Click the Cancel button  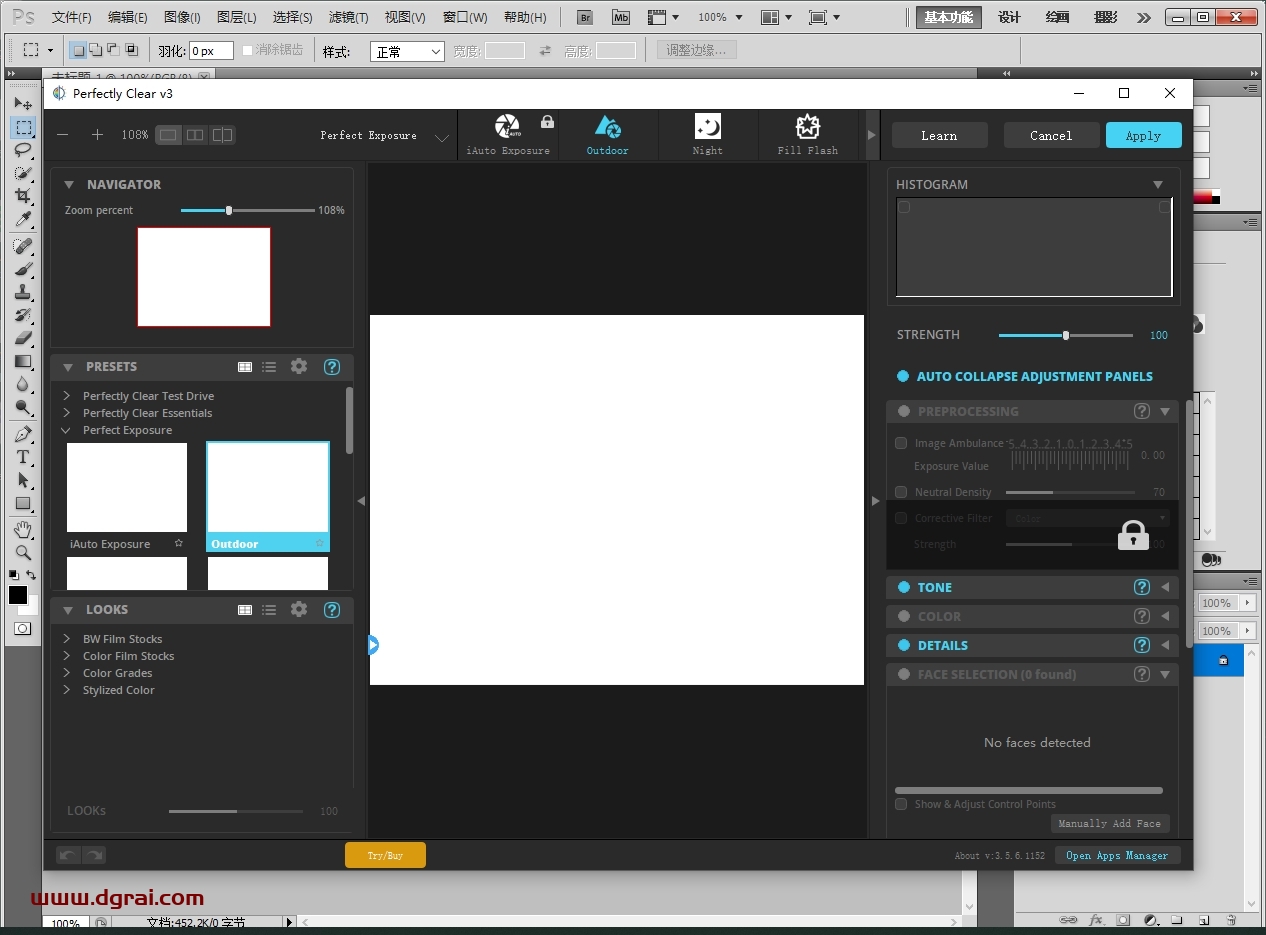1051,135
